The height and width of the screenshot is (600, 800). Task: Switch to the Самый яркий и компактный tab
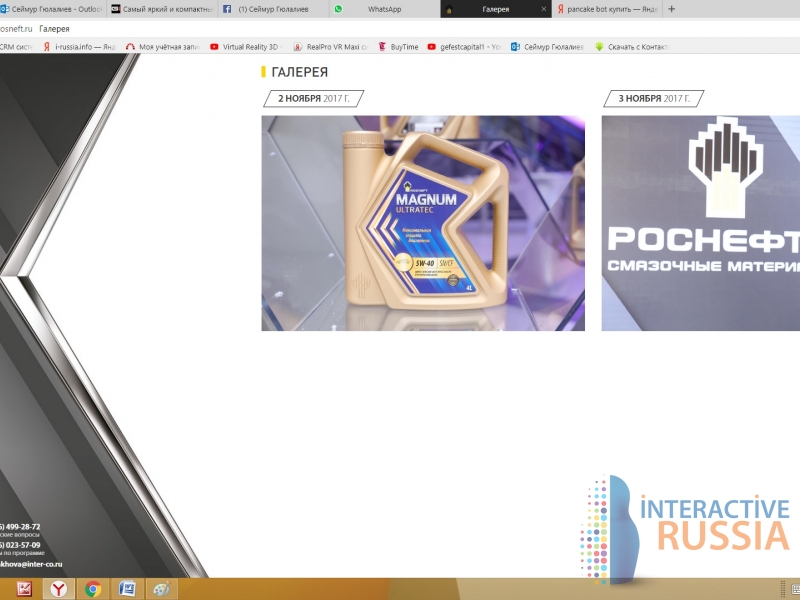pyautogui.click(x=162, y=9)
